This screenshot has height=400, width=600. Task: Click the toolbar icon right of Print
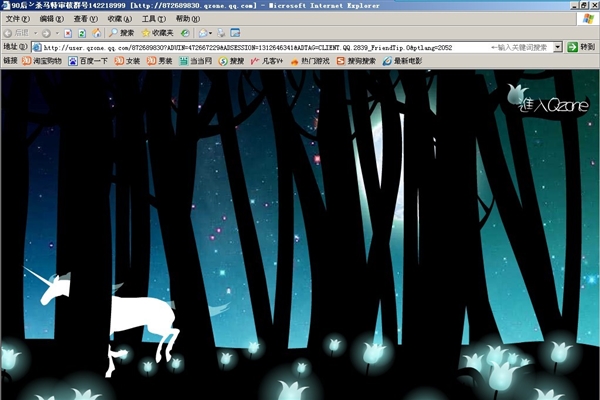[235, 33]
